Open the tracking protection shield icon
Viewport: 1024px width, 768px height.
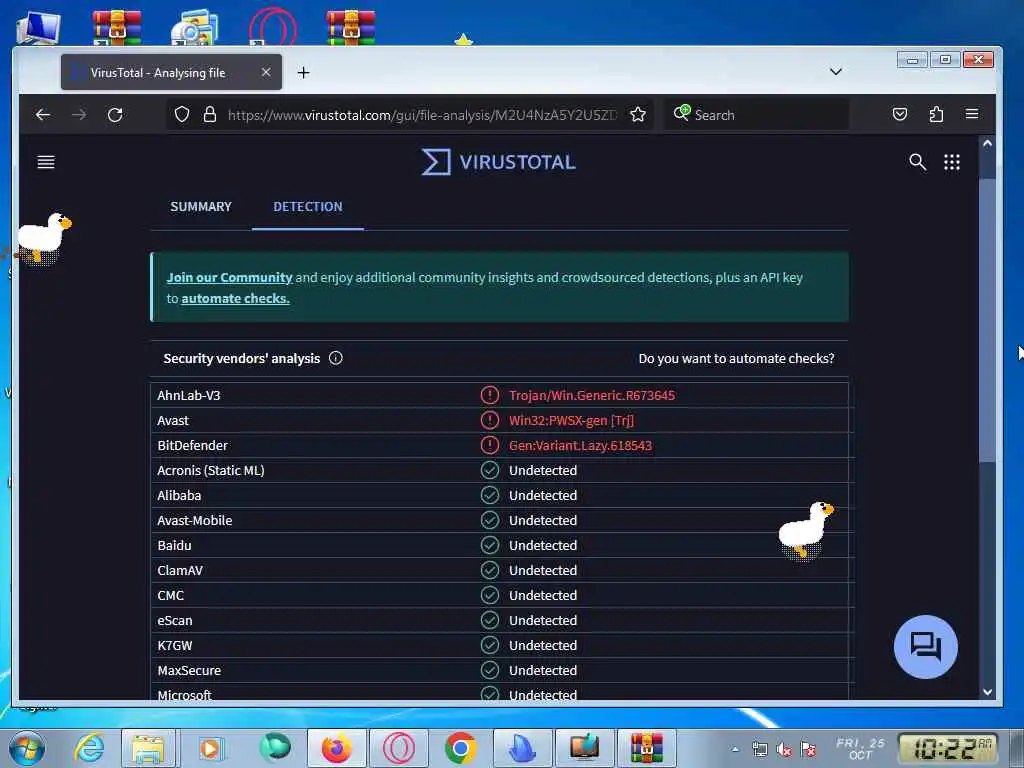click(182, 115)
